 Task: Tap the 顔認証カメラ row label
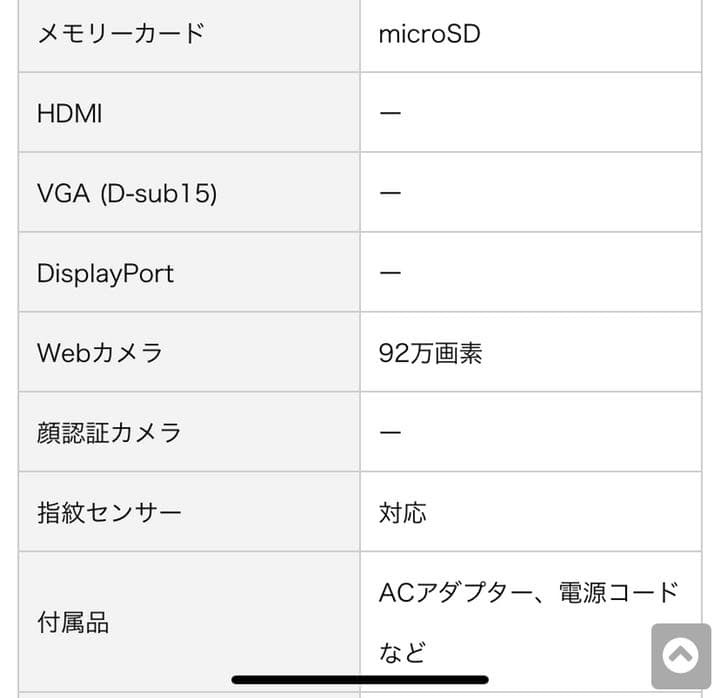pos(109,433)
